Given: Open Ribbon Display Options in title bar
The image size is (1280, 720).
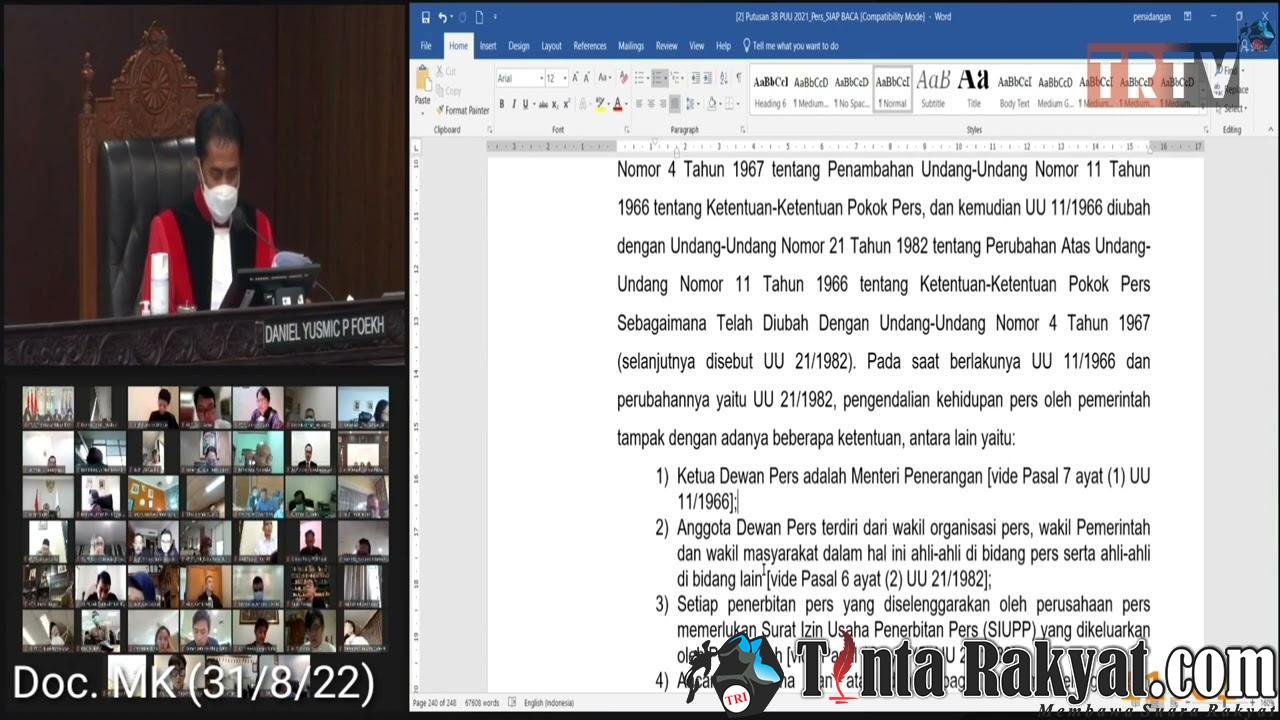Looking at the screenshot, I should 1187,17.
